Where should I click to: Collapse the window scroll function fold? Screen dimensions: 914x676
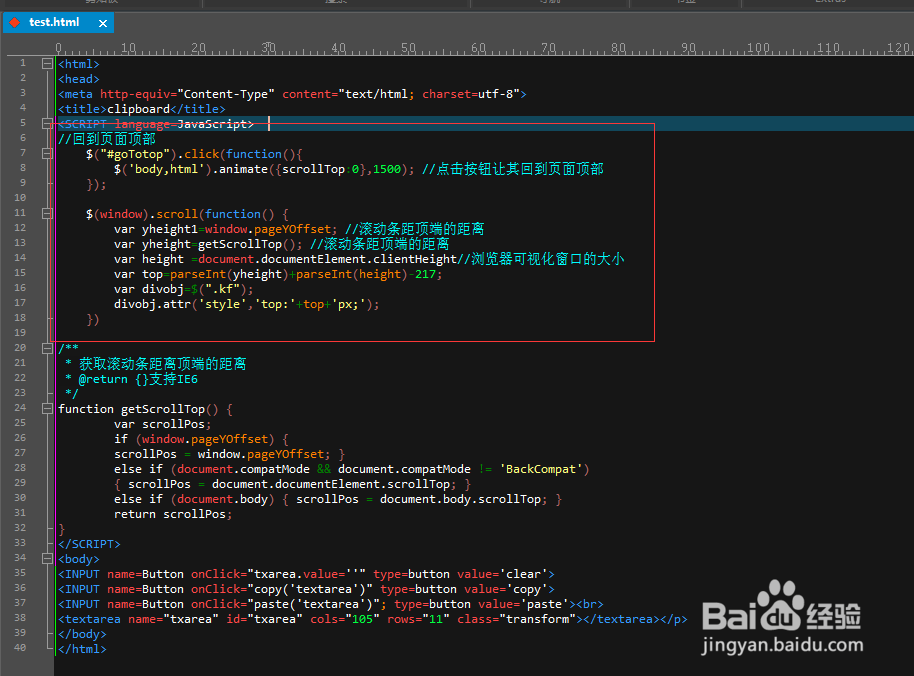(x=47, y=214)
